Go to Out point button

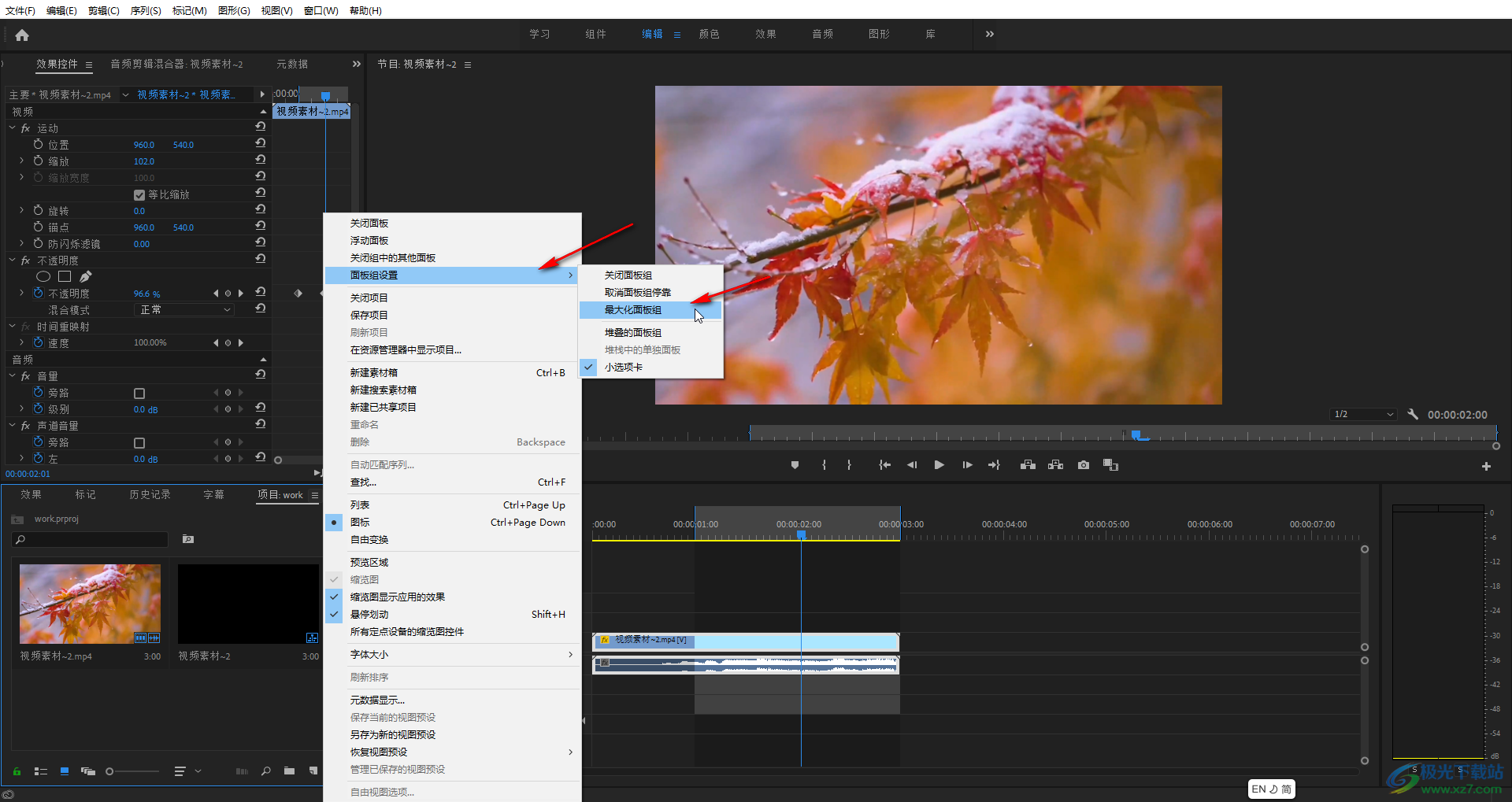[994, 465]
